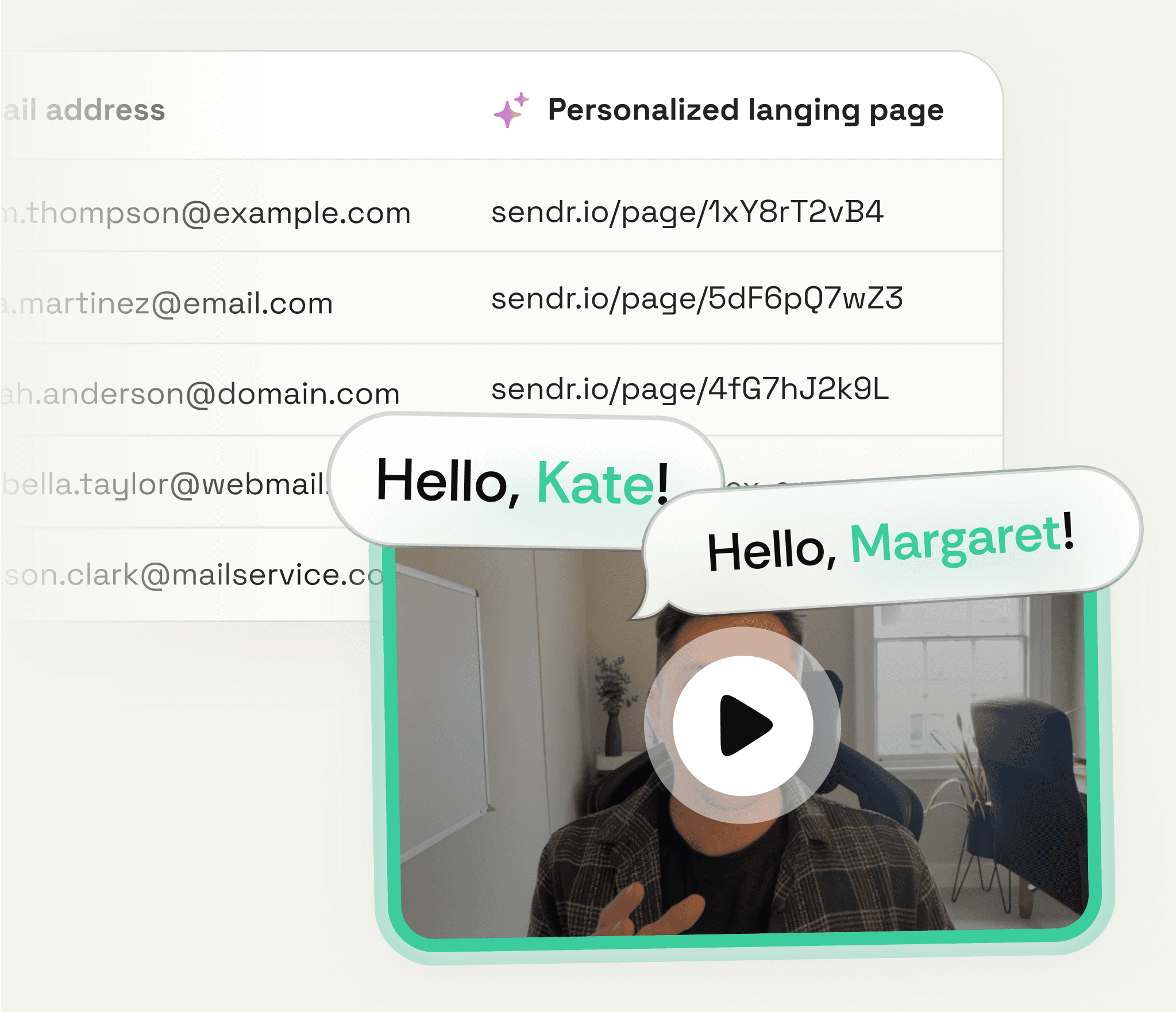Select the anderson@domain.com email
Image resolution: width=1176 pixels, height=1012 pixels.
[200, 394]
